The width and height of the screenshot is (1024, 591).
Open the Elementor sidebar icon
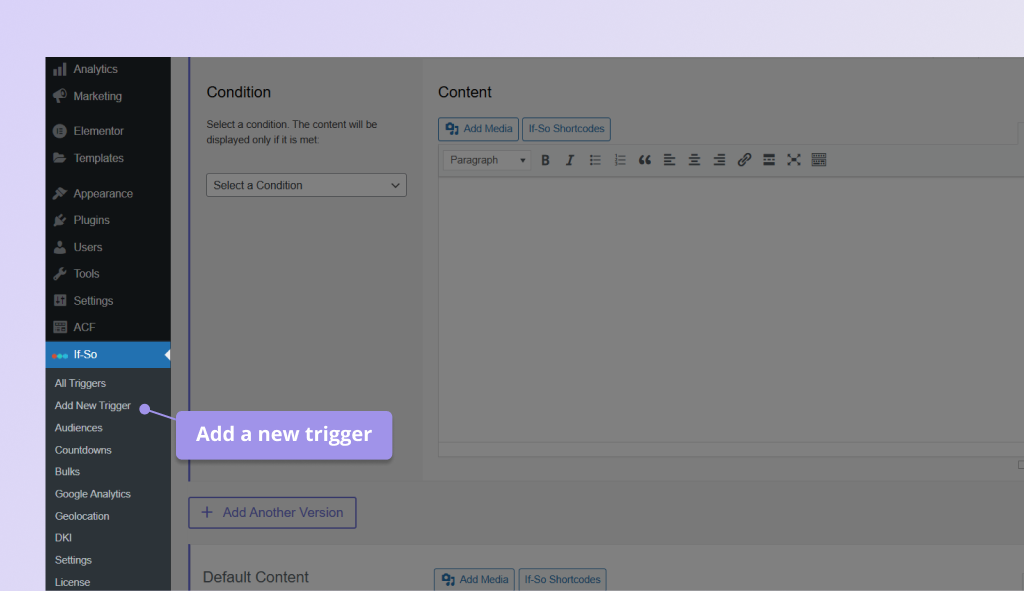(62, 130)
